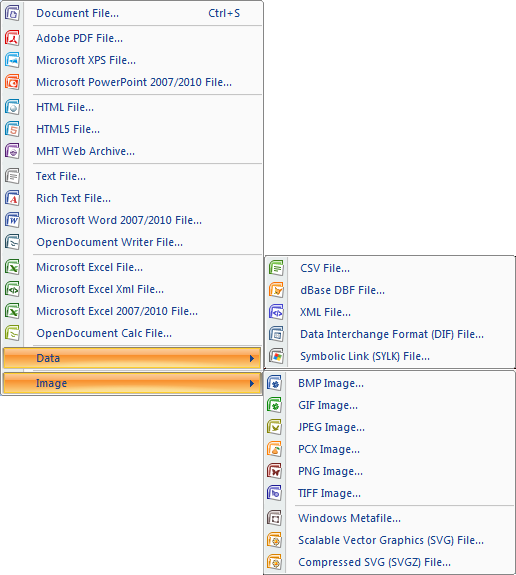Screen dimensions: 516x575
Task: Click the JPEG Image icon
Action: (274, 427)
